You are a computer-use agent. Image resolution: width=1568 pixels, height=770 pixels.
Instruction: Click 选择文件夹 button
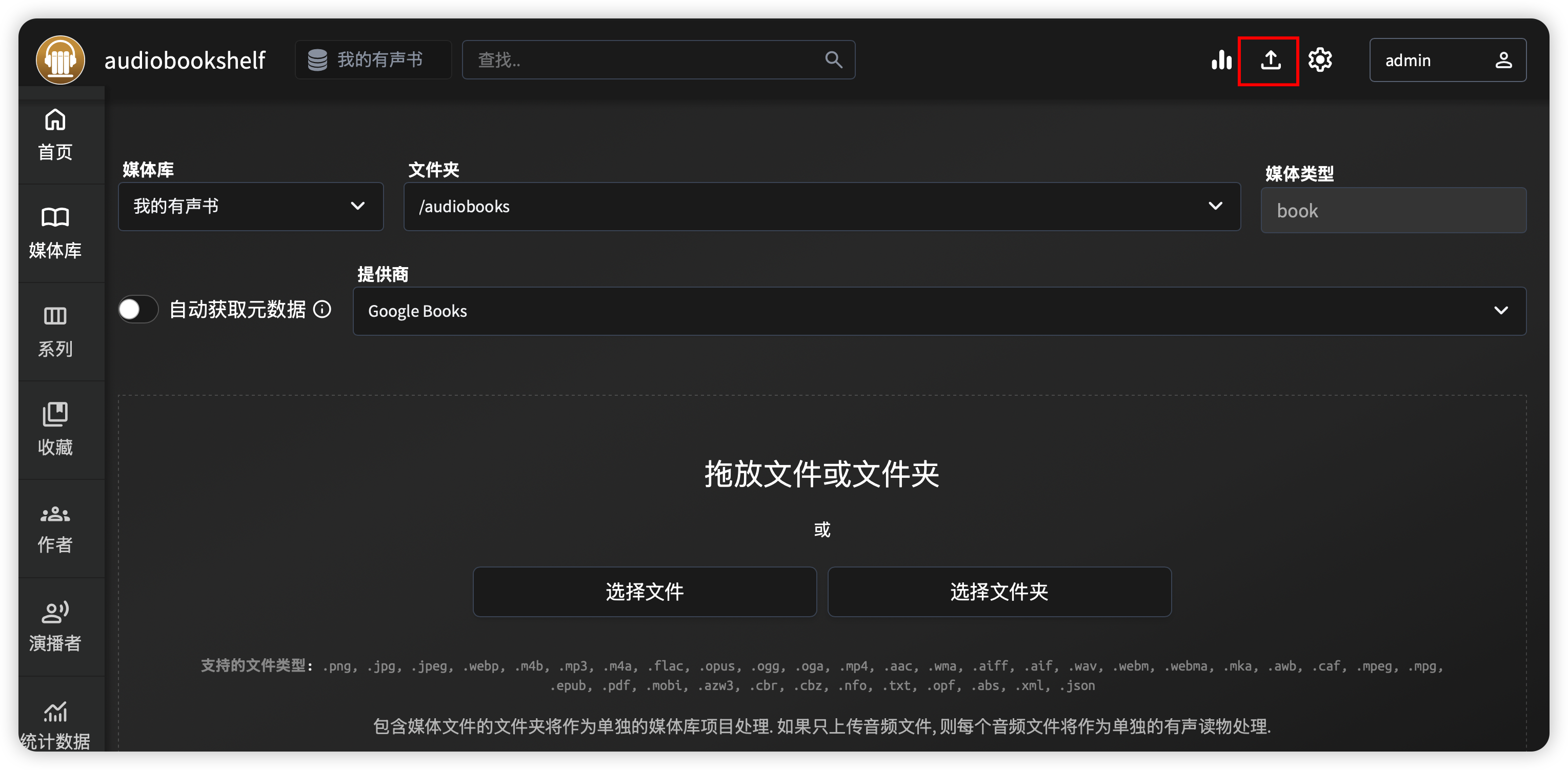coord(999,592)
